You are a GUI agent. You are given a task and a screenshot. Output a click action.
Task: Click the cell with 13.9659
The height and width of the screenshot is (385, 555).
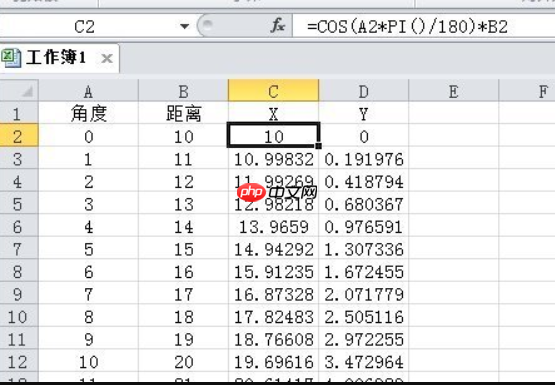274,226
